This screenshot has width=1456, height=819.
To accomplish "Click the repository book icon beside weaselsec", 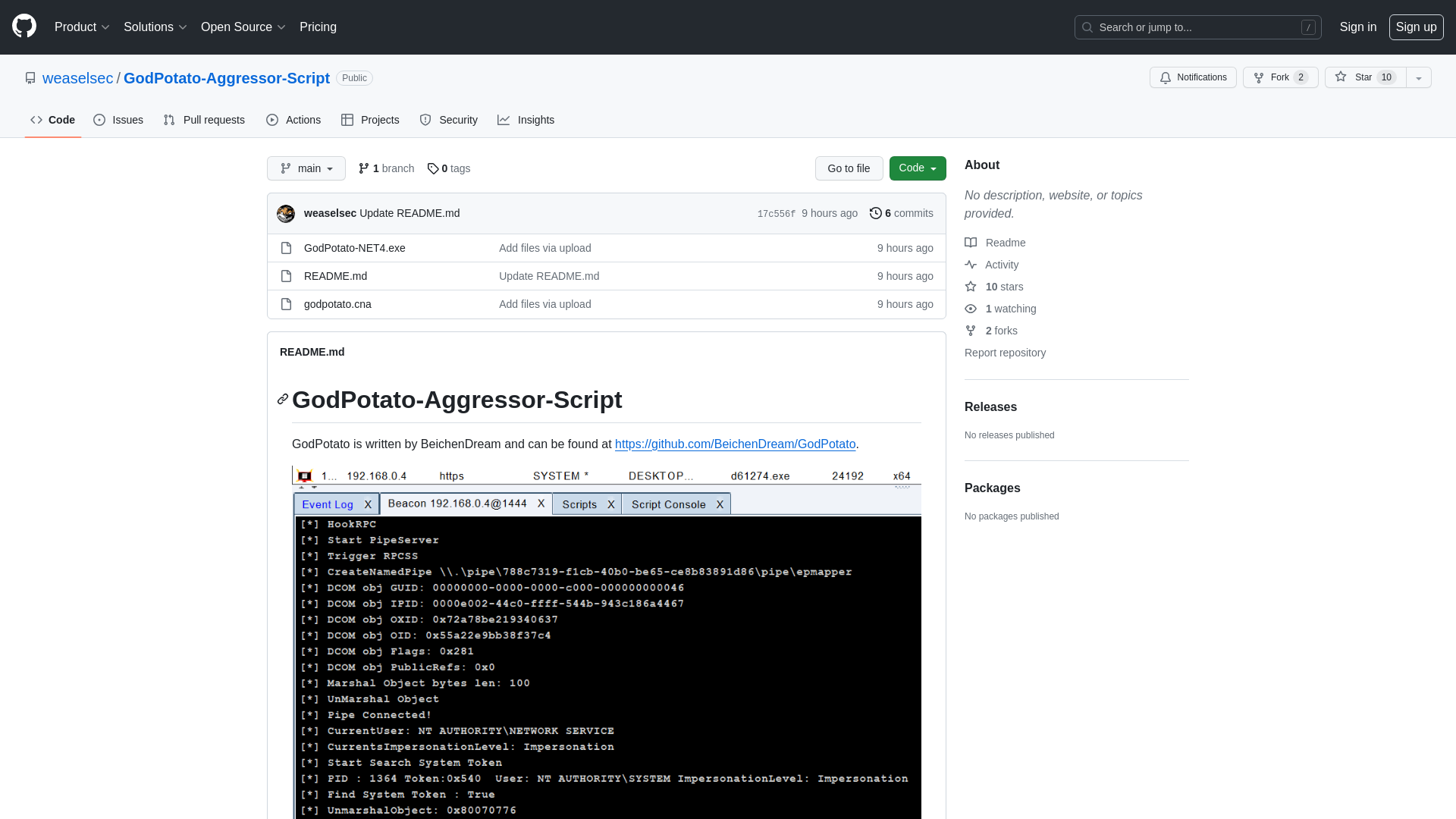I will [x=30, y=78].
